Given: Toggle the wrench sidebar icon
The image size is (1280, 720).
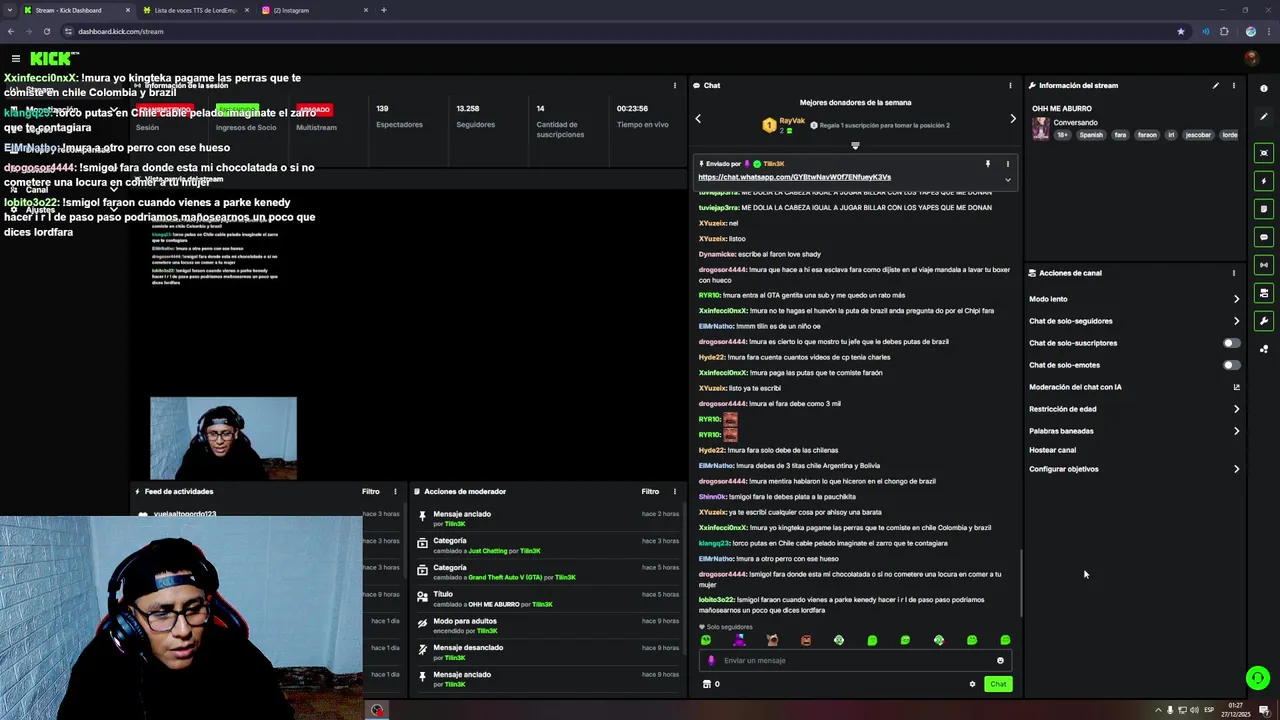Looking at the screenshot, I should pyautogui.click(x=1264, y=321).
